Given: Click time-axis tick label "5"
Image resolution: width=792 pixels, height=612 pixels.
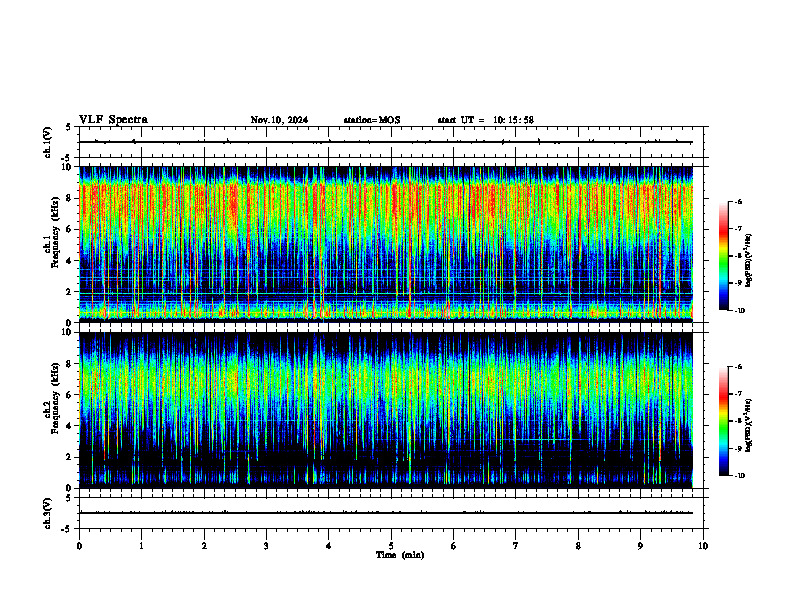Looking at the screenshot, I should (391, 546).
